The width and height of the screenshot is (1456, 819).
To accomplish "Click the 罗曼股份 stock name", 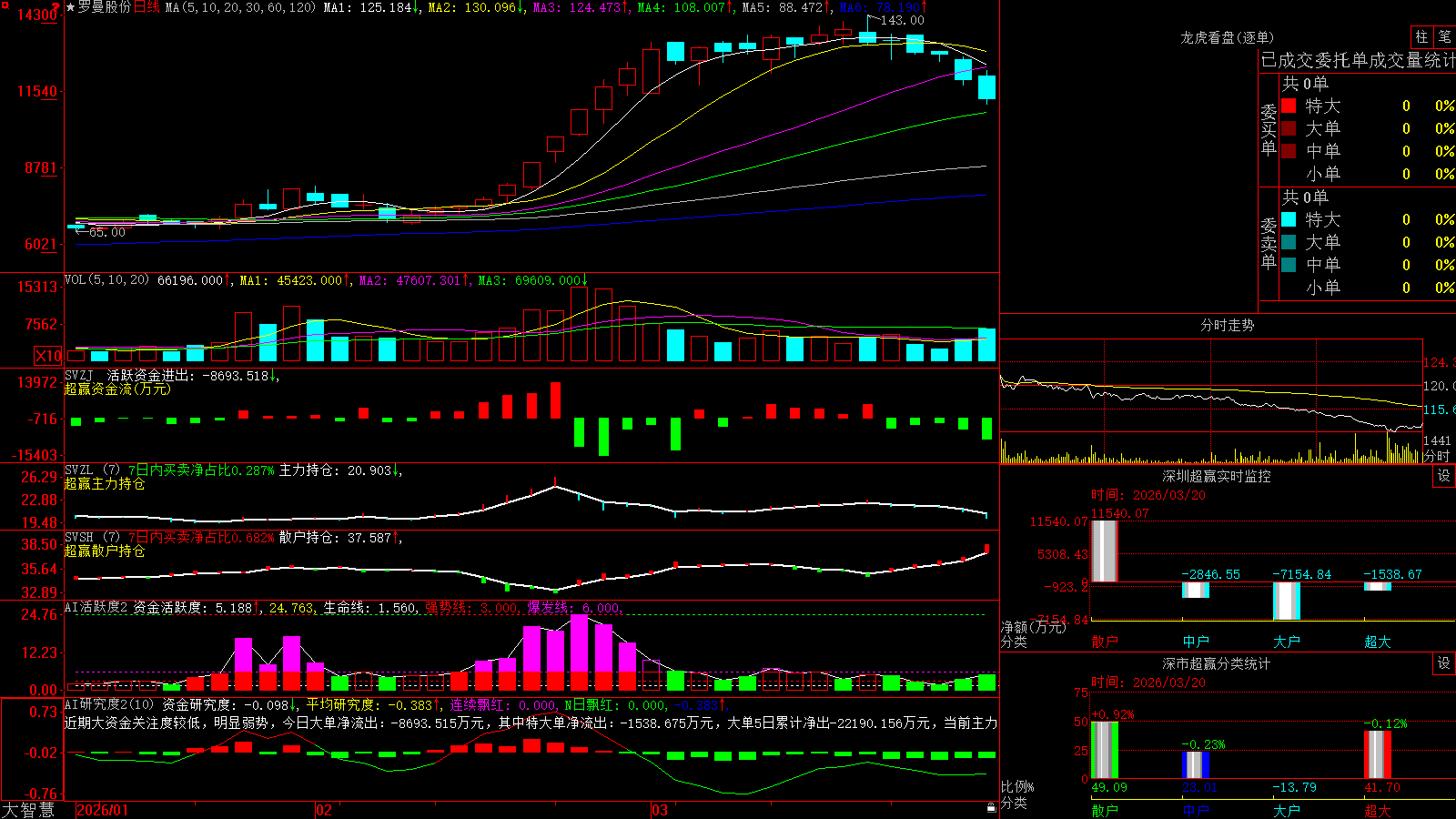I will tap(104, 7).
